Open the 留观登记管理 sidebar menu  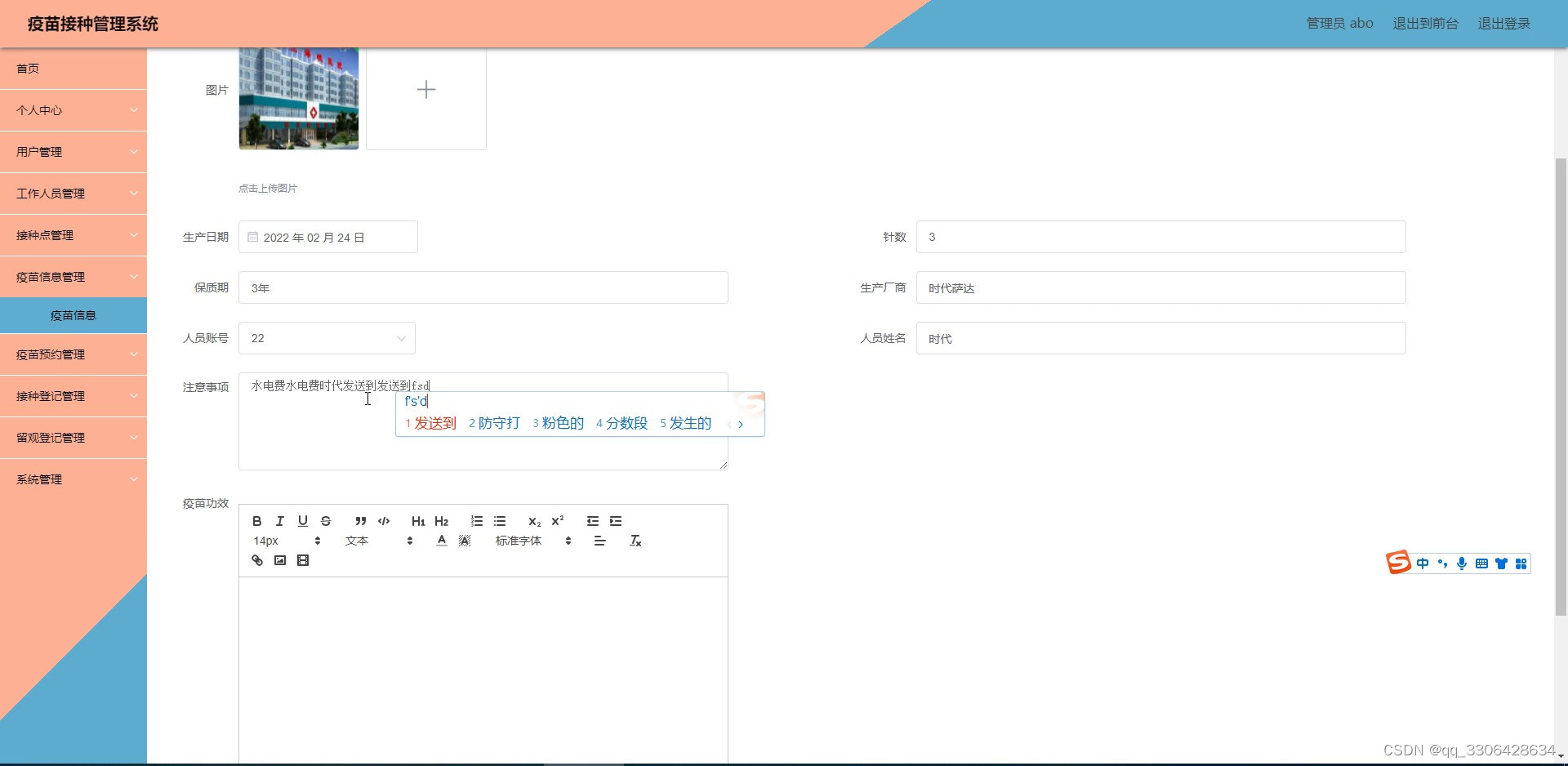tap(73, 438)
